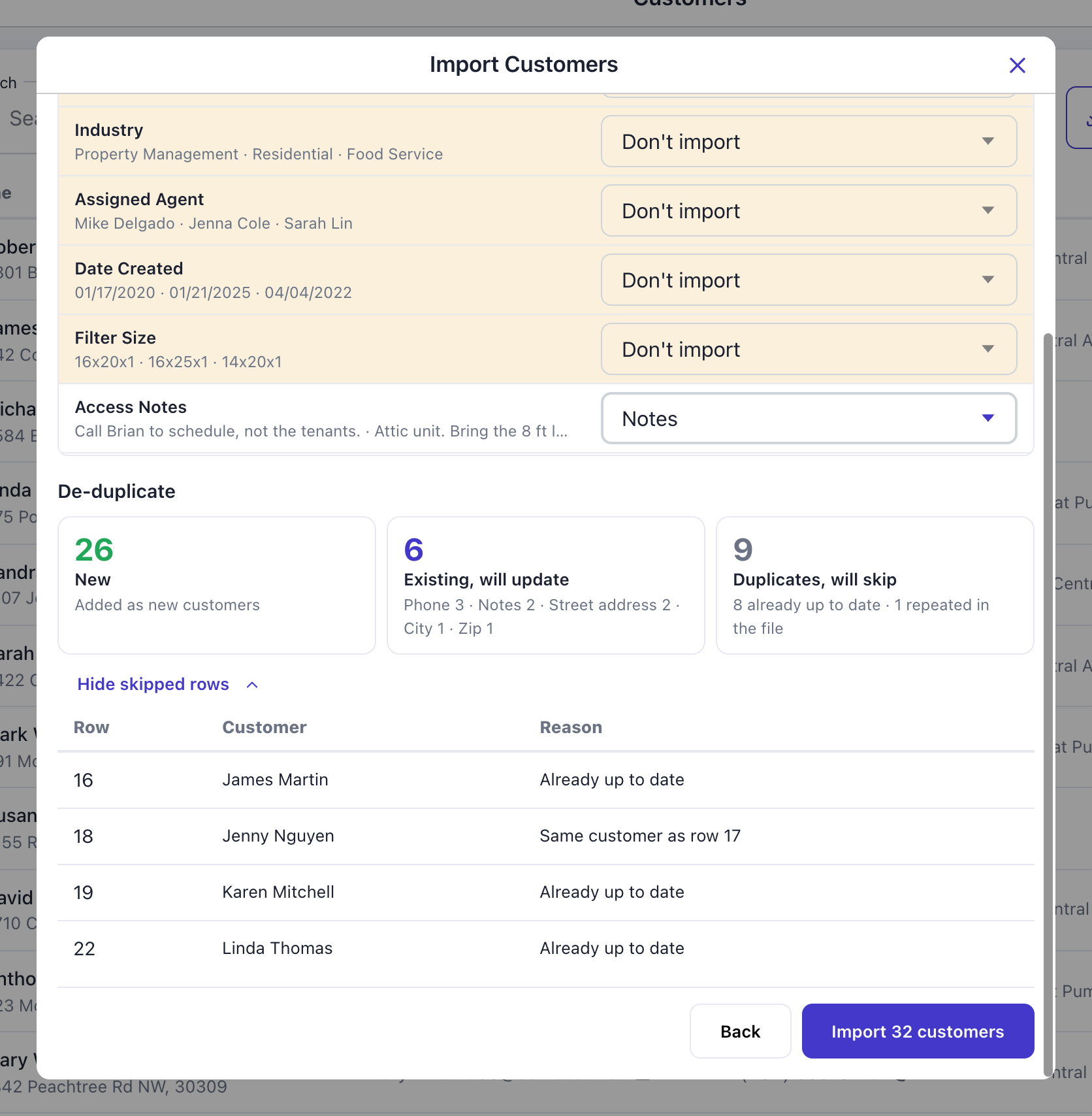Click the Date Created field label
This screenshot has width=1092, height=1116.
[129, 269]
